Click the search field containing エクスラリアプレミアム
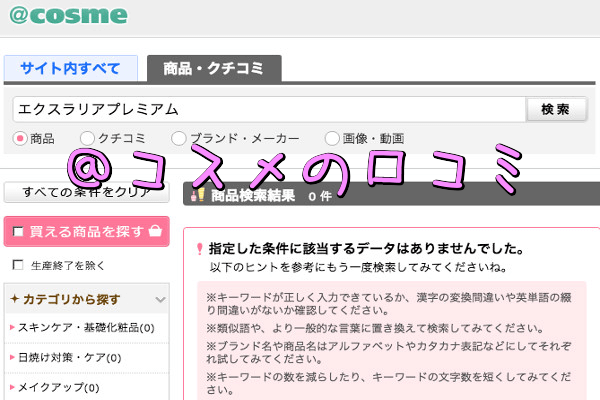This screenshot has height=400, width=600. 269,109
